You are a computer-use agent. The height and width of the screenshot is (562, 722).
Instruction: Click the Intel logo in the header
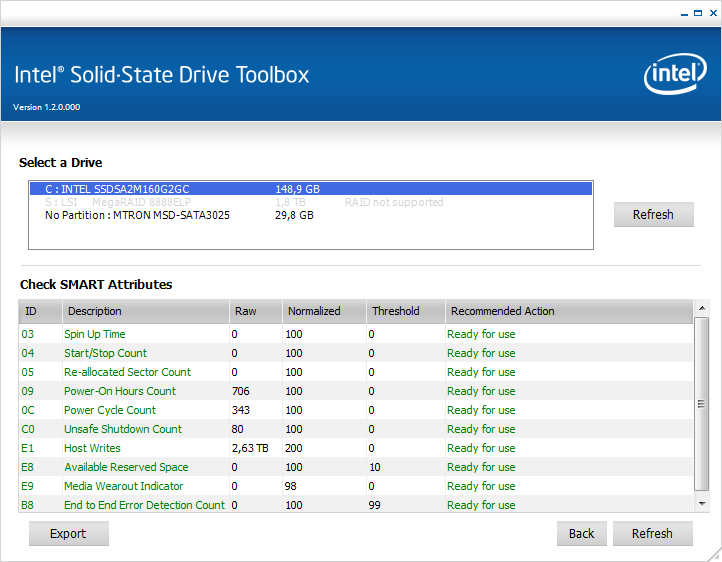pos(675,74)
